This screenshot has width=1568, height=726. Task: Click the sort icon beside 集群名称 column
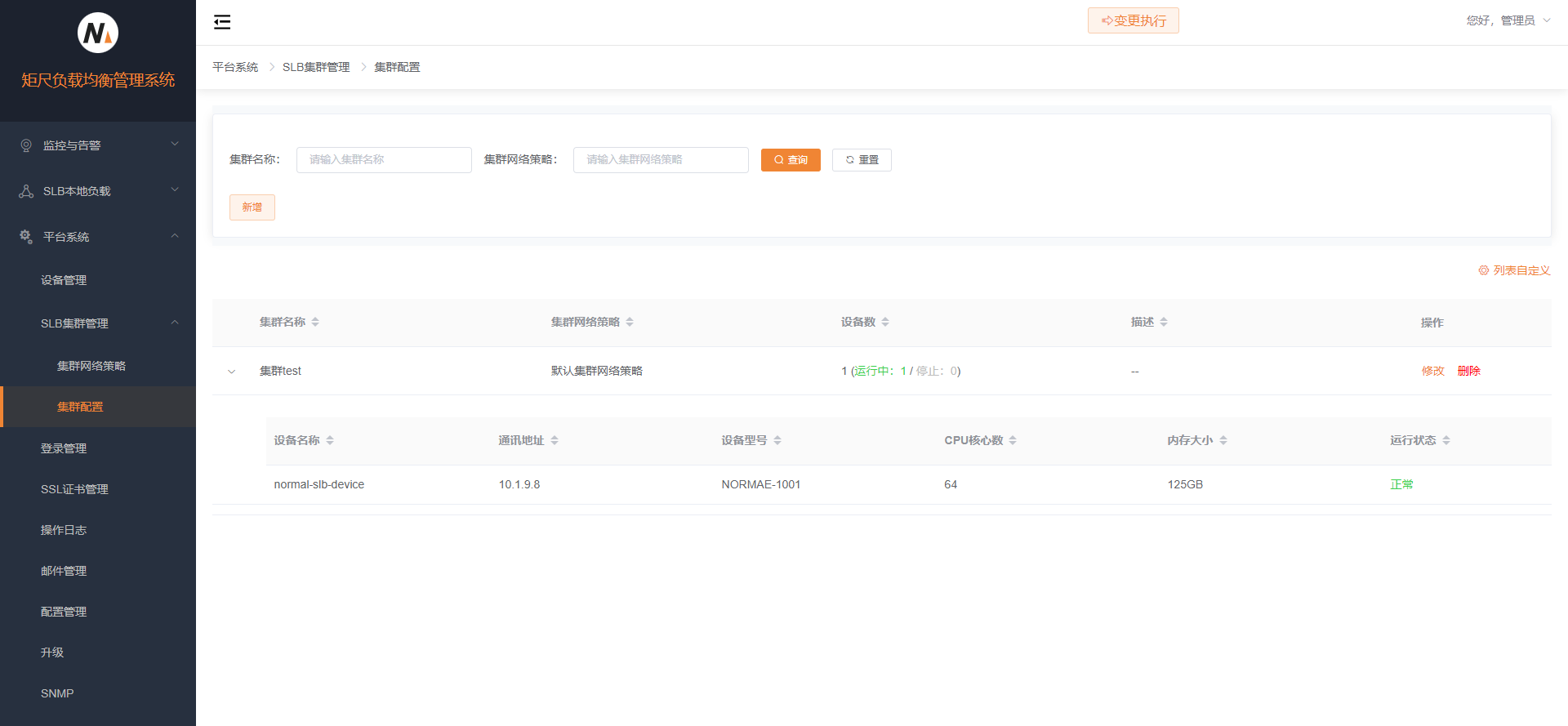tap(315, 323)
